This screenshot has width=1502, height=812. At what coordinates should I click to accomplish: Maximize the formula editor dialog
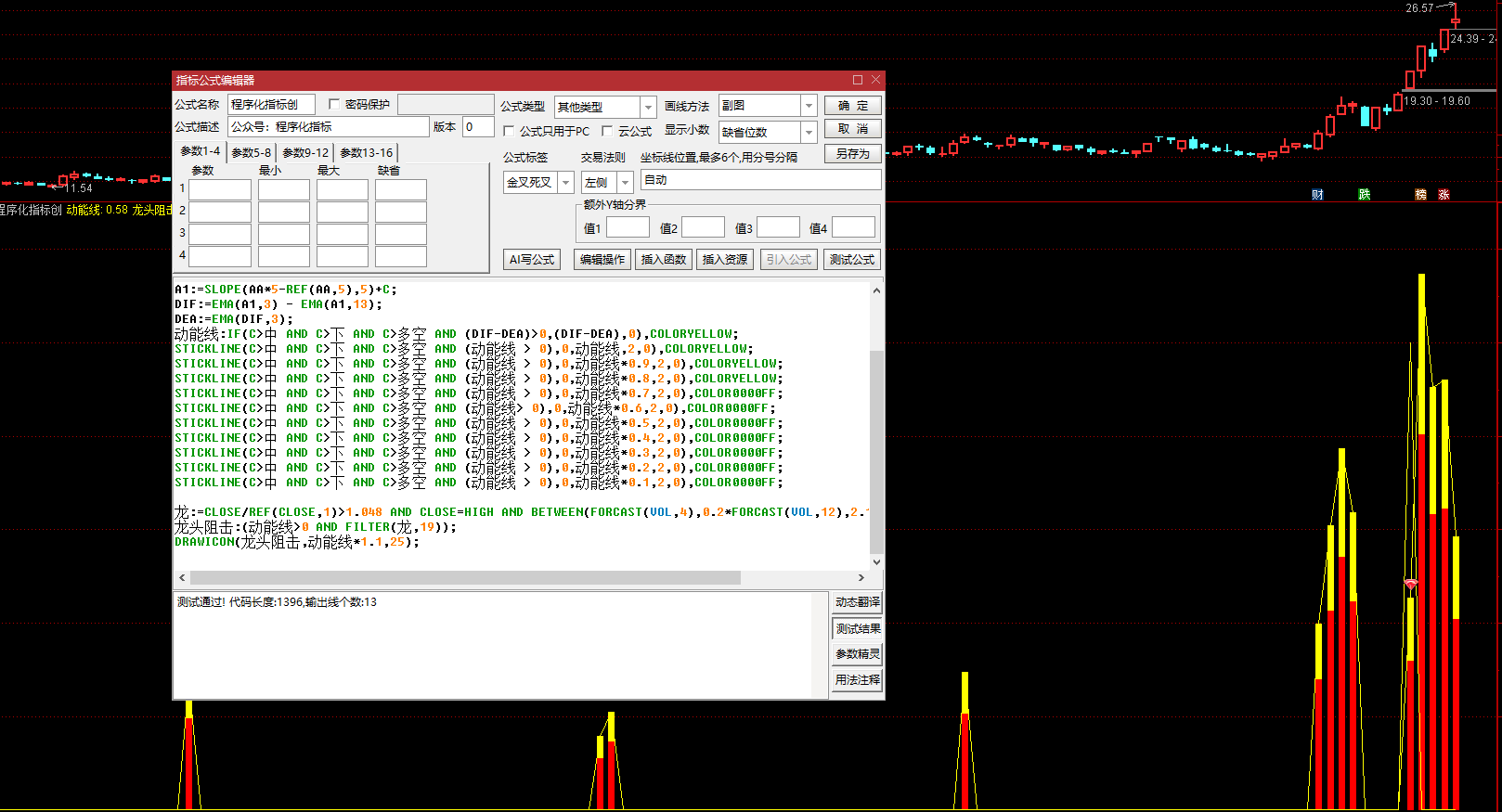[x=858, y=80]
